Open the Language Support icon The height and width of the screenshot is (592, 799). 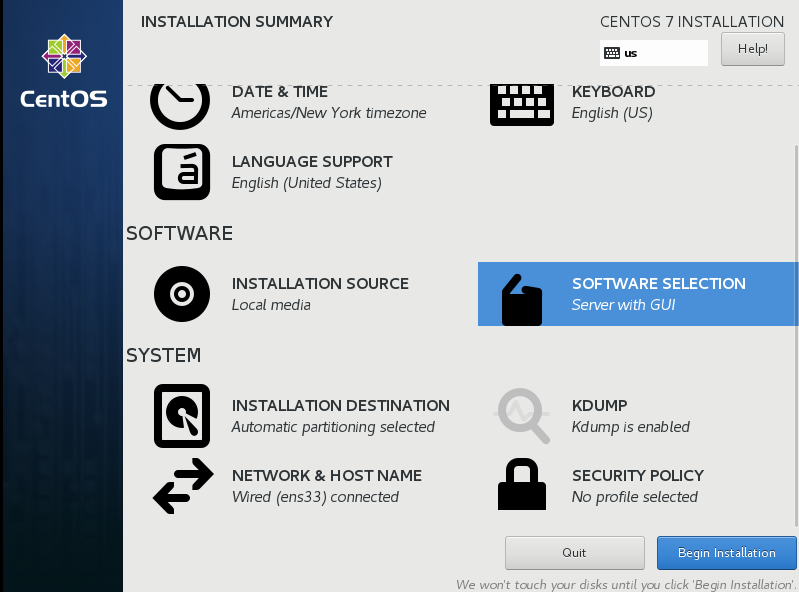click(x=182, y=172)
